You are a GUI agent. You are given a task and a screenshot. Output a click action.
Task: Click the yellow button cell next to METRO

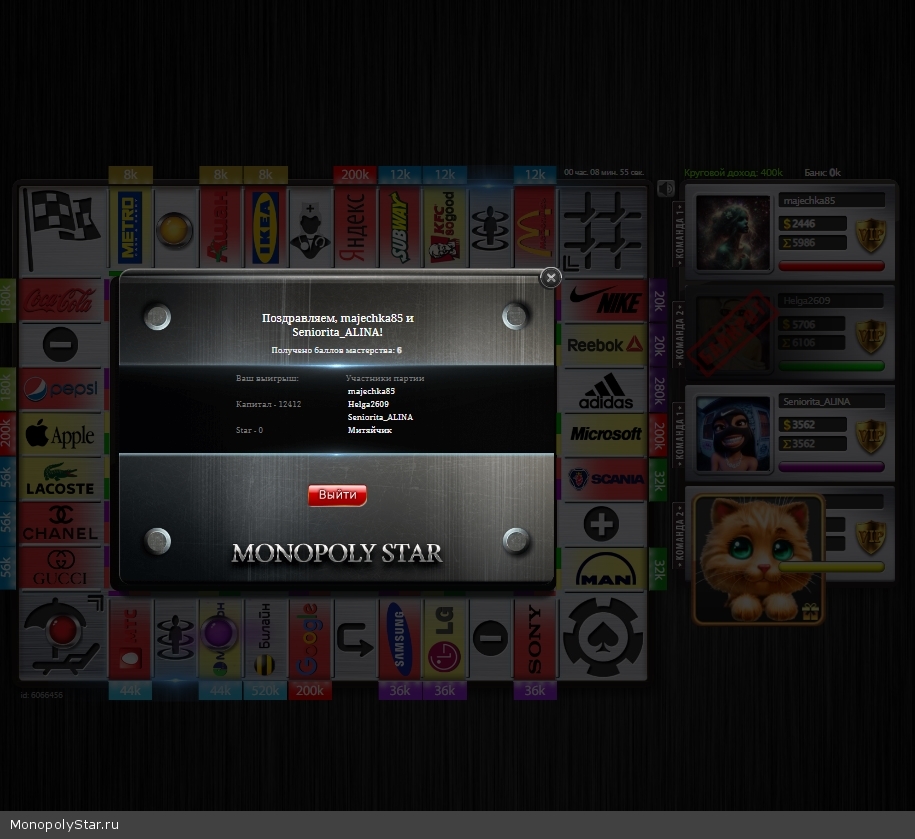point(175,228)
